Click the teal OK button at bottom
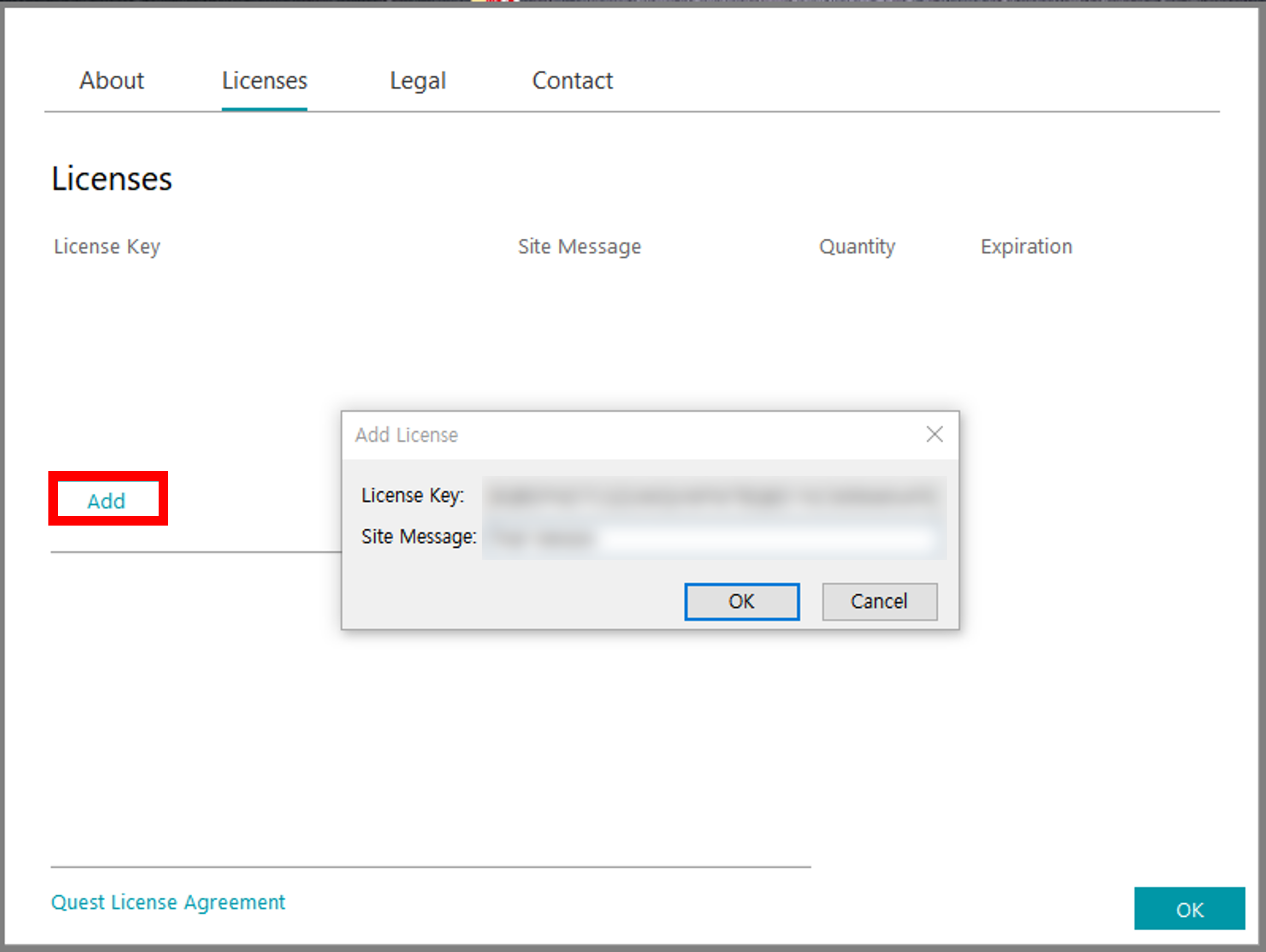Viewport: 1266px width, 952px height. (x=1189, y=909)
